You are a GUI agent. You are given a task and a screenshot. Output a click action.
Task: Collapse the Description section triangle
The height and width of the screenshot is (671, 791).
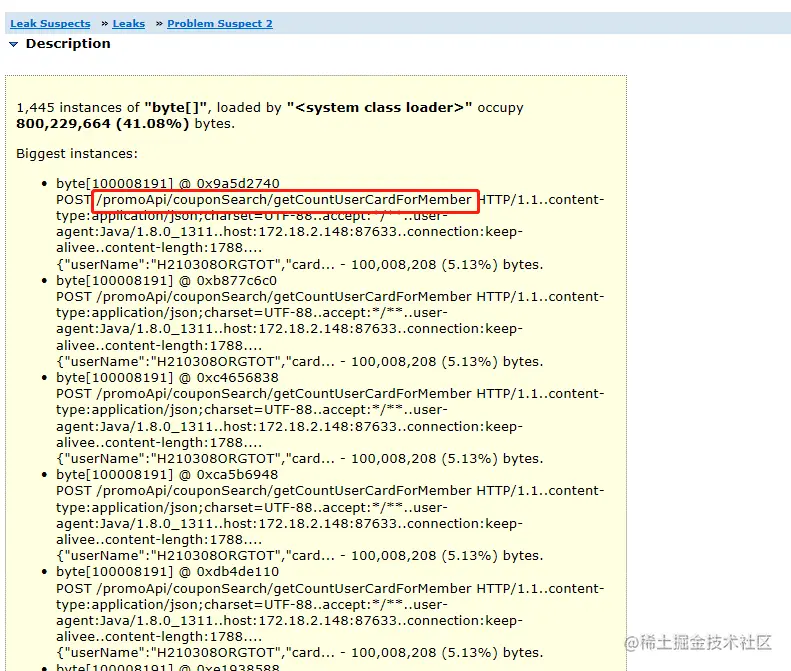14,44
